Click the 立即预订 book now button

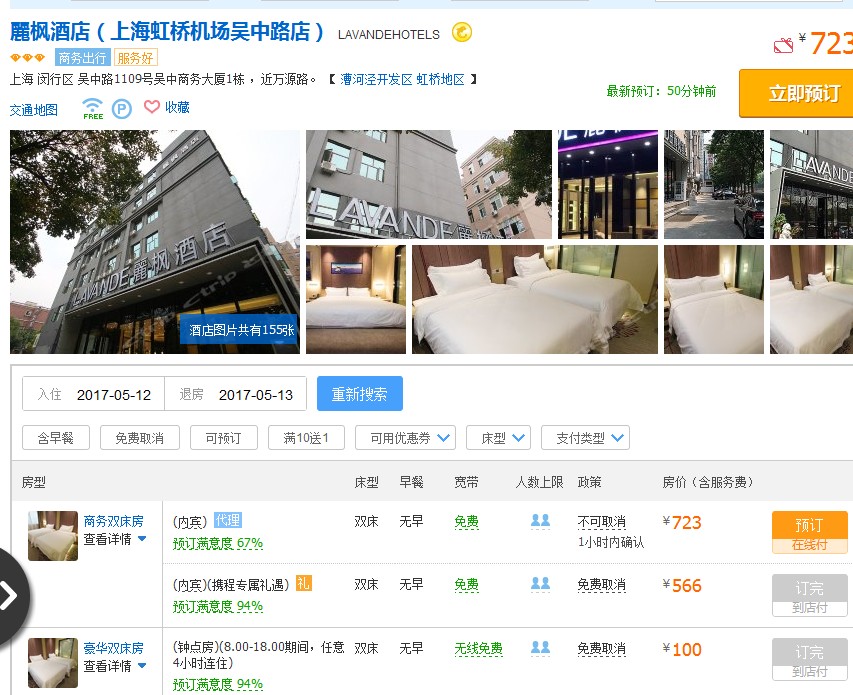coord(798,94)
